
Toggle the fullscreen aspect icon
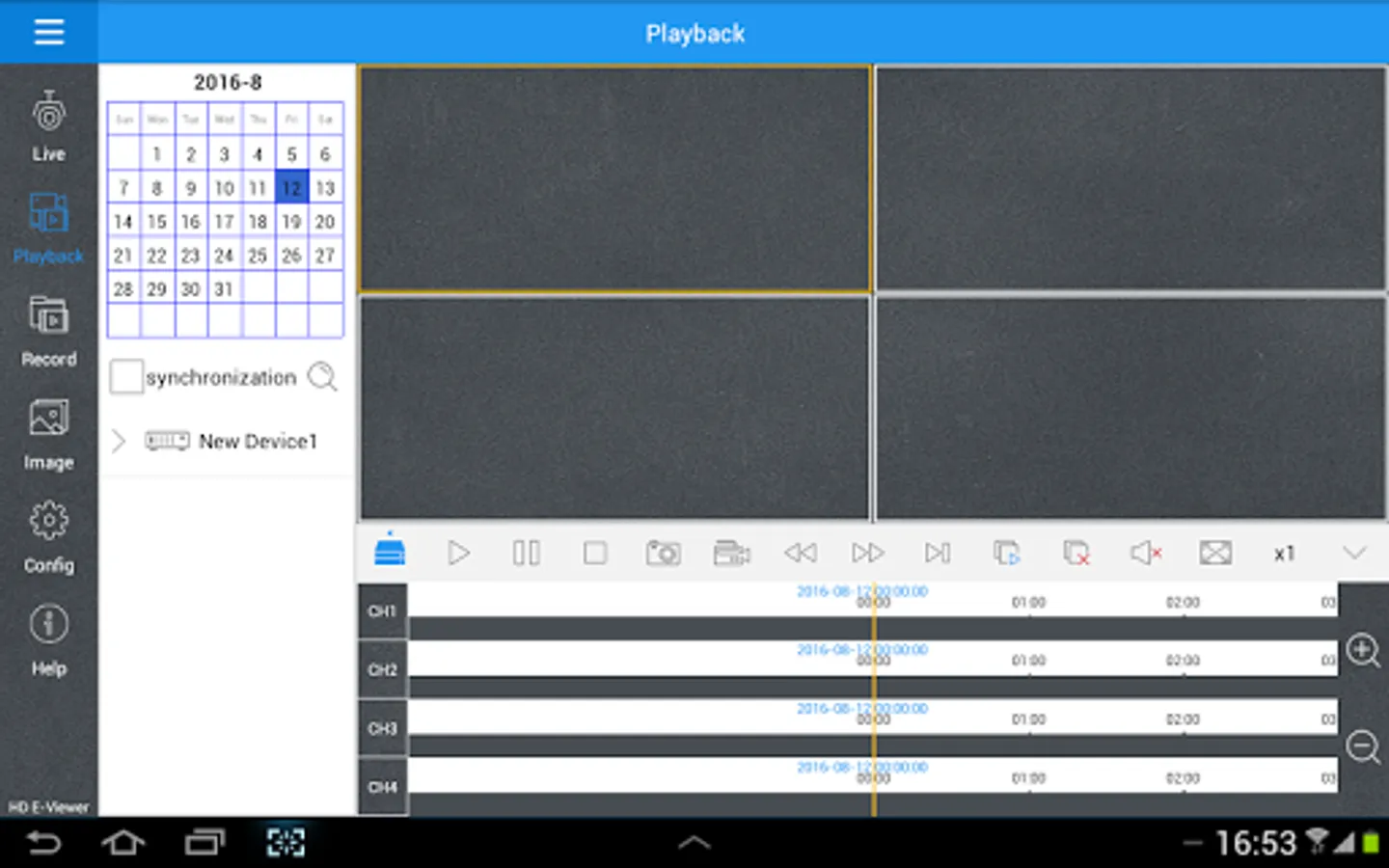tap(1215, 553)
